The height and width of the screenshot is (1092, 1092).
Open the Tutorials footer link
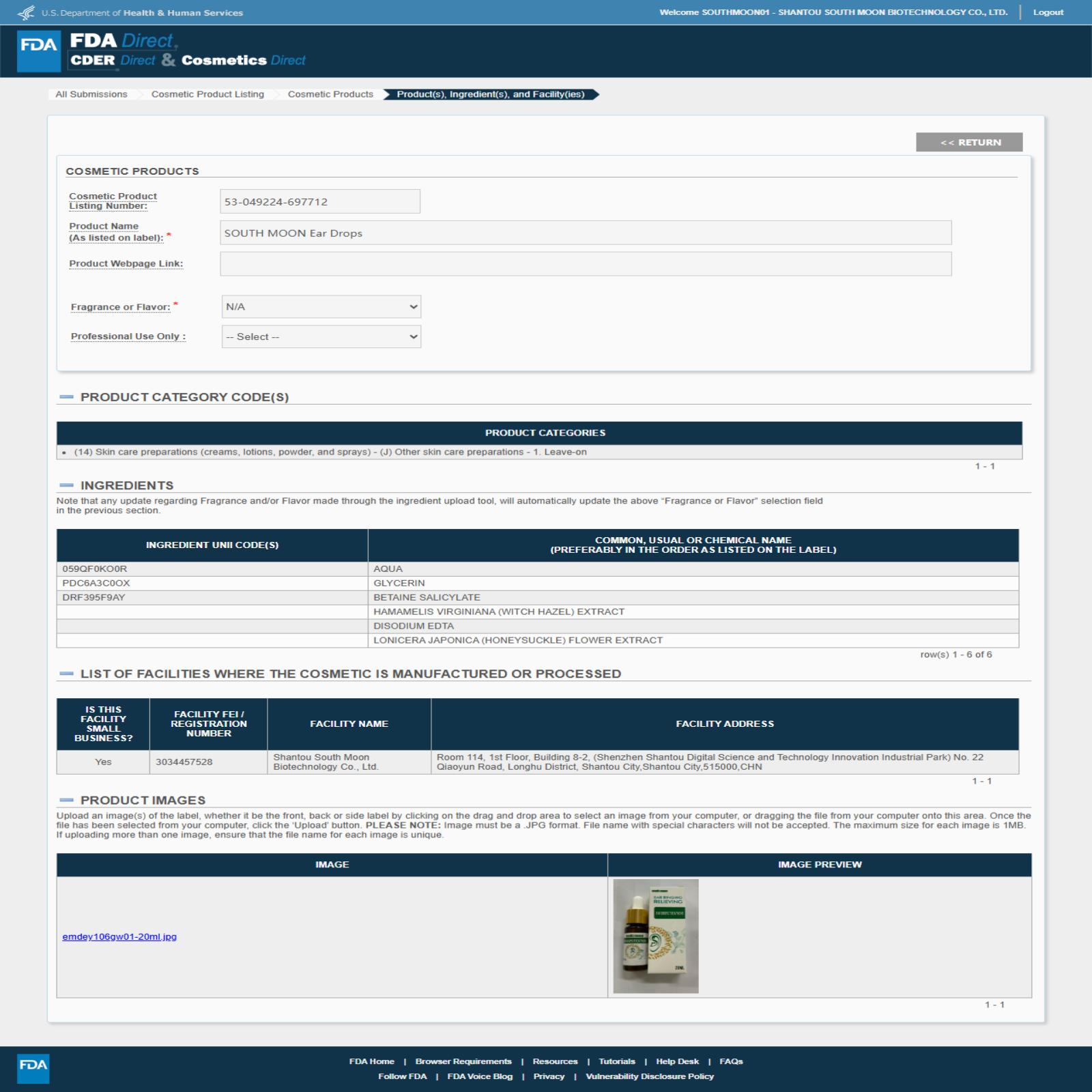pos(617,1061)
